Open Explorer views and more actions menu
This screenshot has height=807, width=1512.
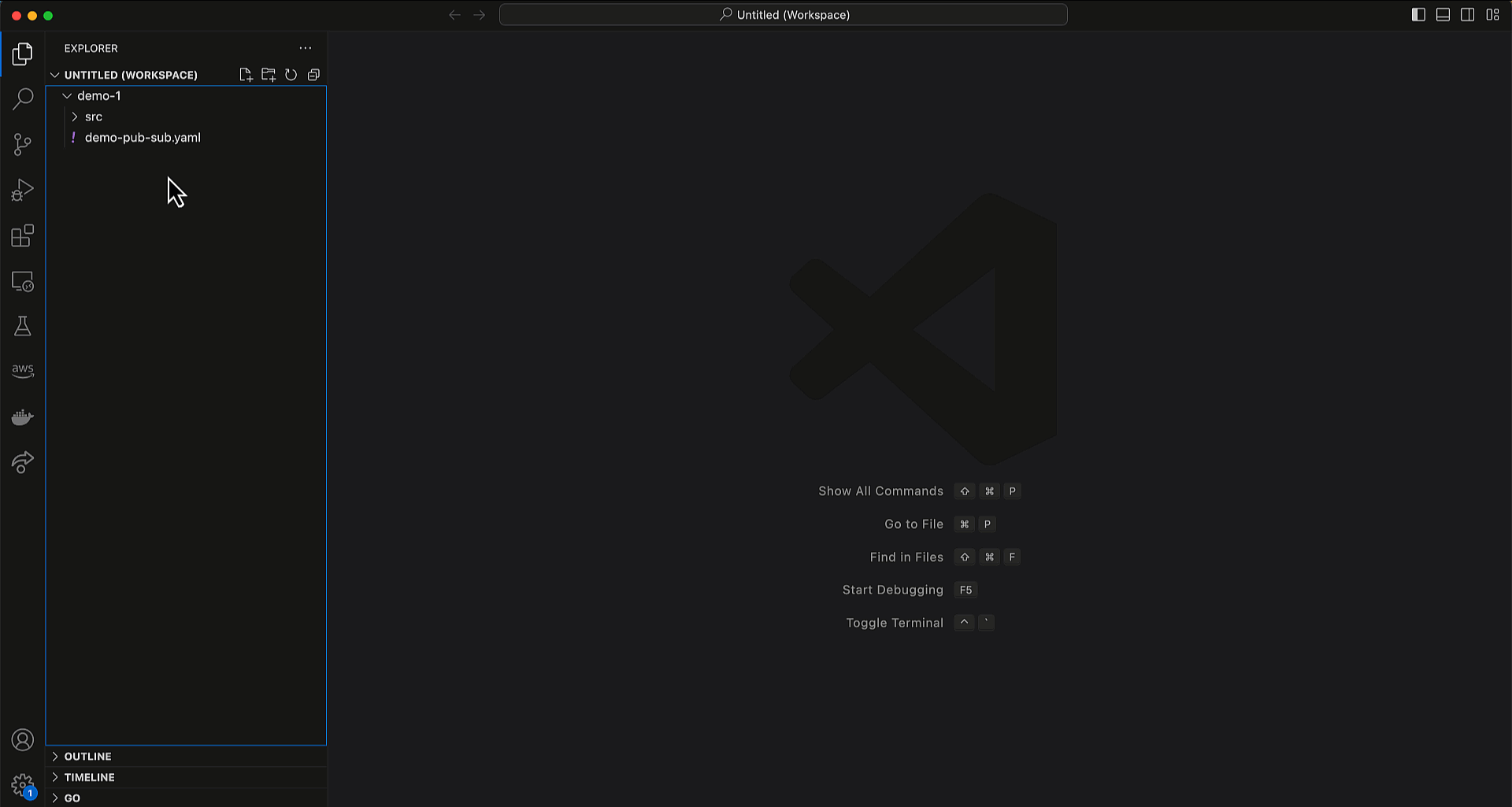click(x=306, y=48)
